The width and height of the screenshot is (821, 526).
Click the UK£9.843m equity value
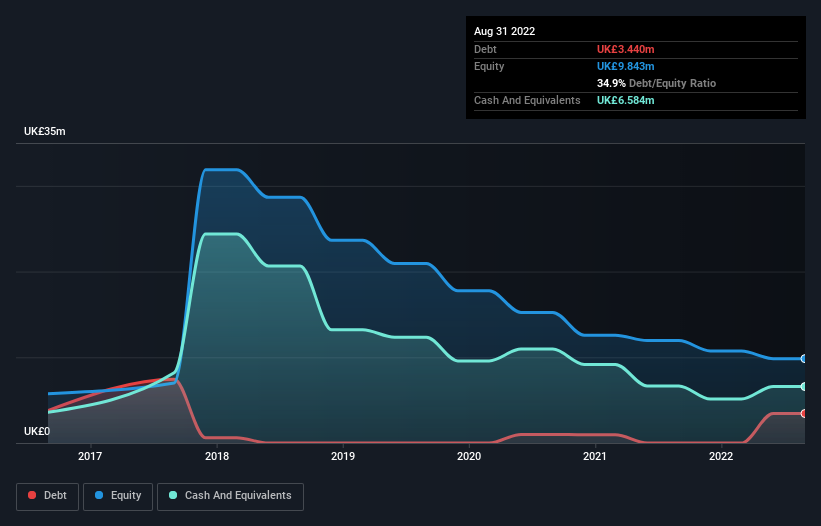626,66
